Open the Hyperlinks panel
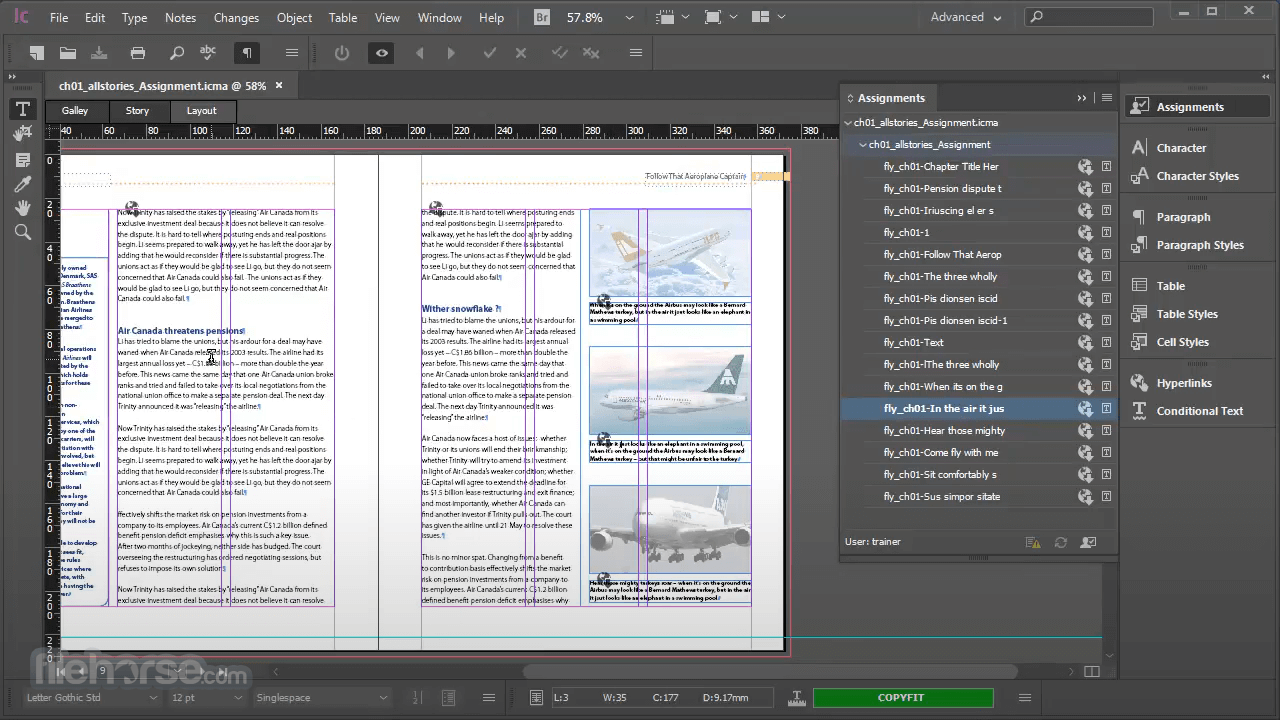Viewport: 1280px width, 720px height. point(1183,383)
